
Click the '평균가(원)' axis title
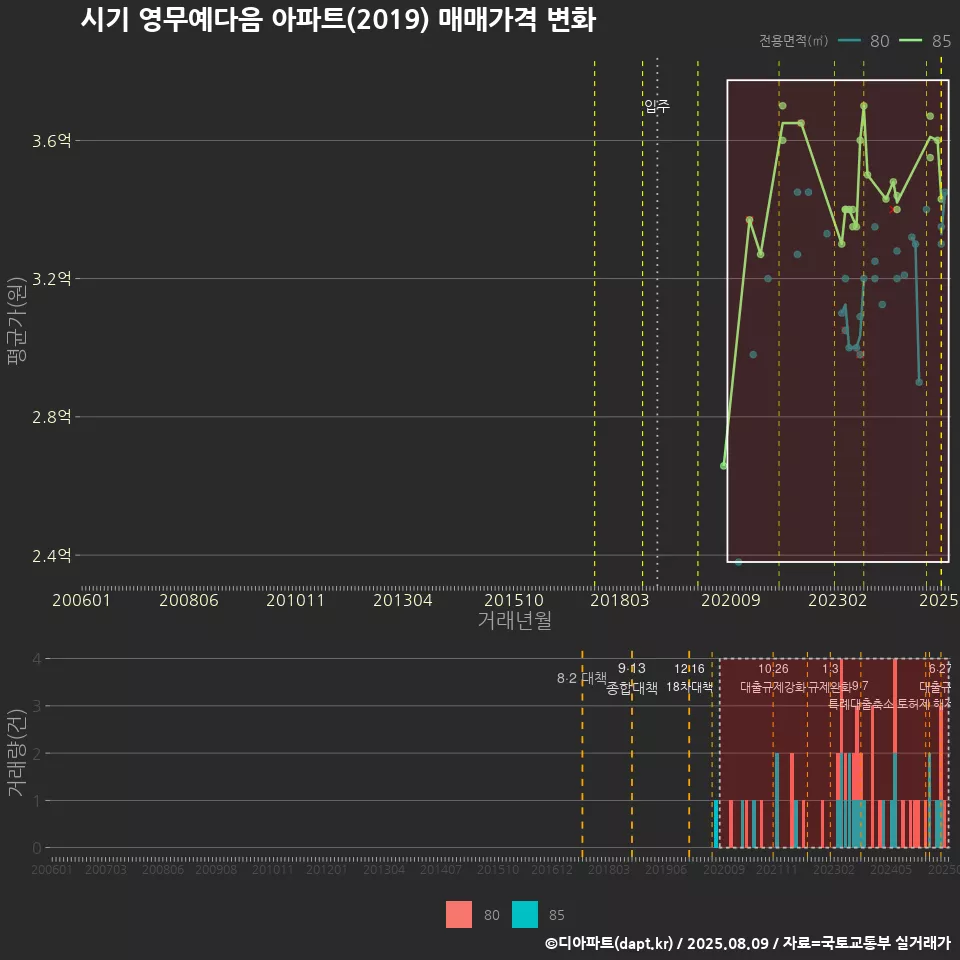(17, 321)
